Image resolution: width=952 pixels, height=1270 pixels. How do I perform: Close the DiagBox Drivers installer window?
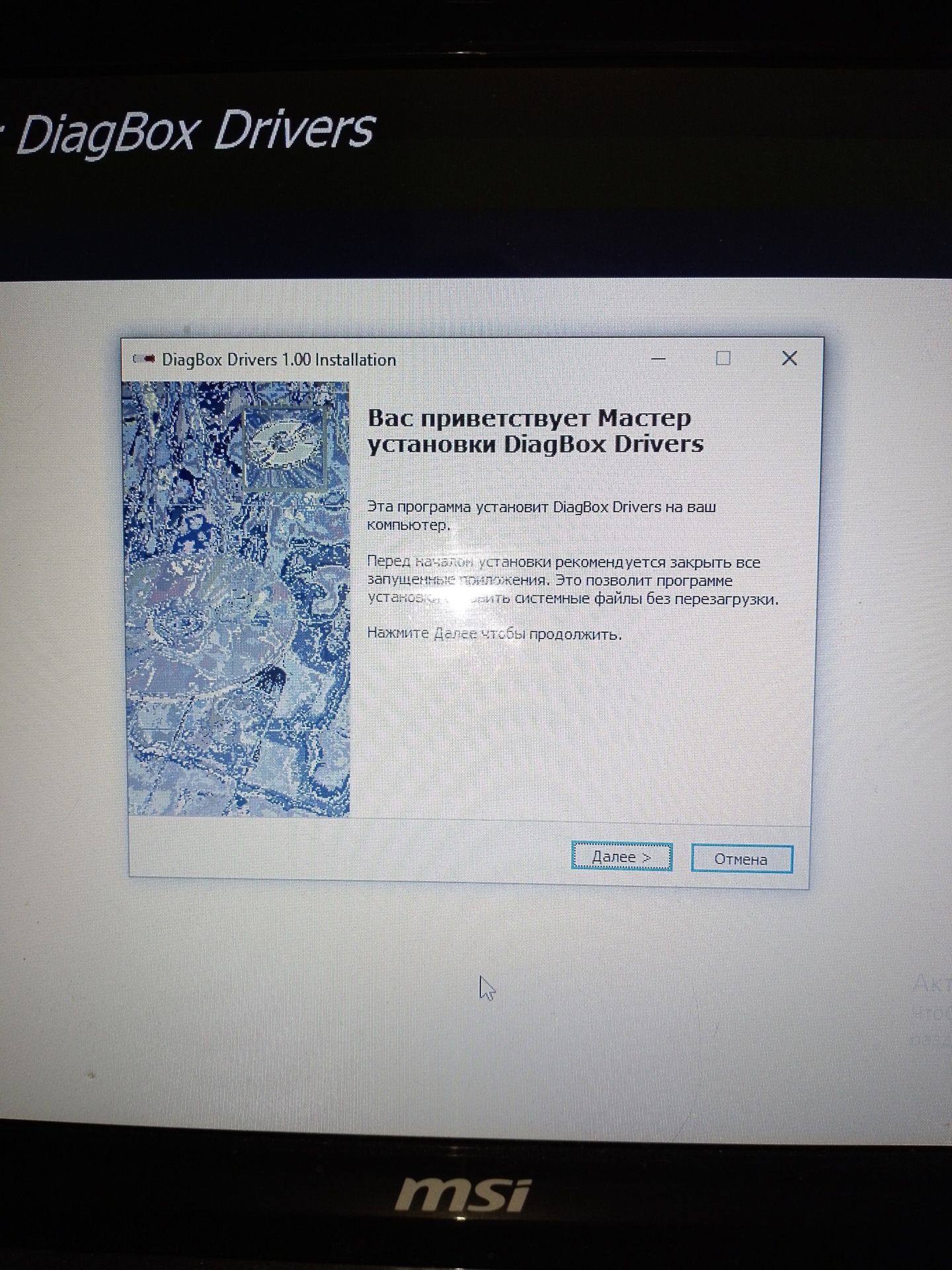tap(789, 359)
